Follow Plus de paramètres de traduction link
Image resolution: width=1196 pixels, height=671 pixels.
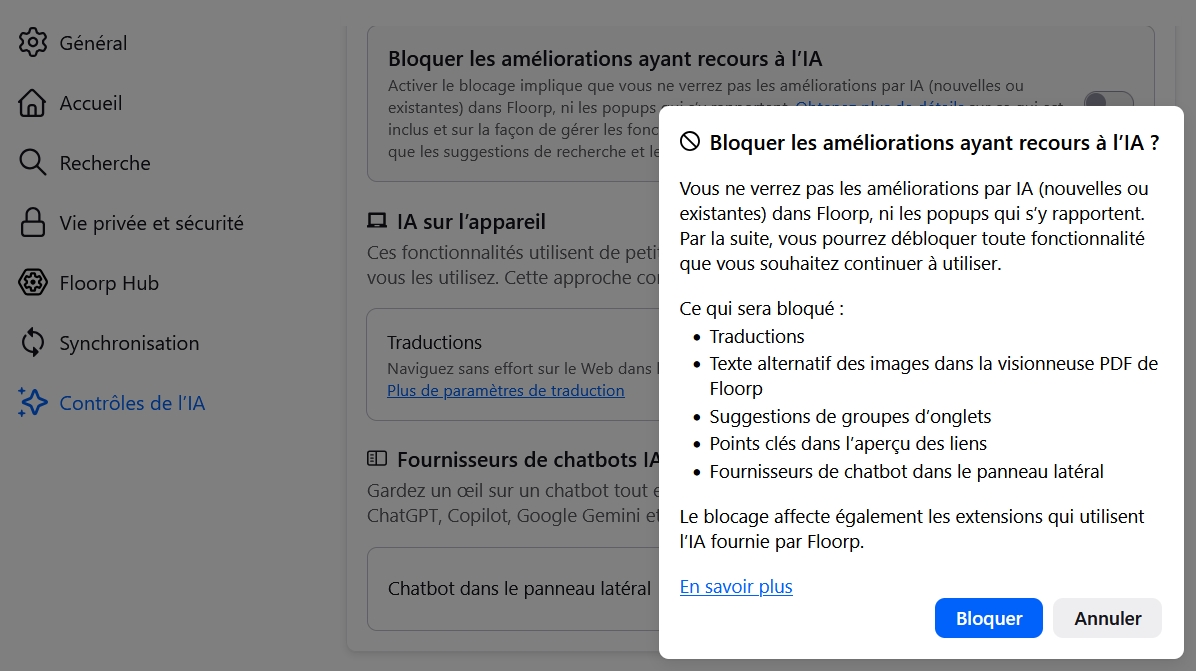tap(505, 391)
